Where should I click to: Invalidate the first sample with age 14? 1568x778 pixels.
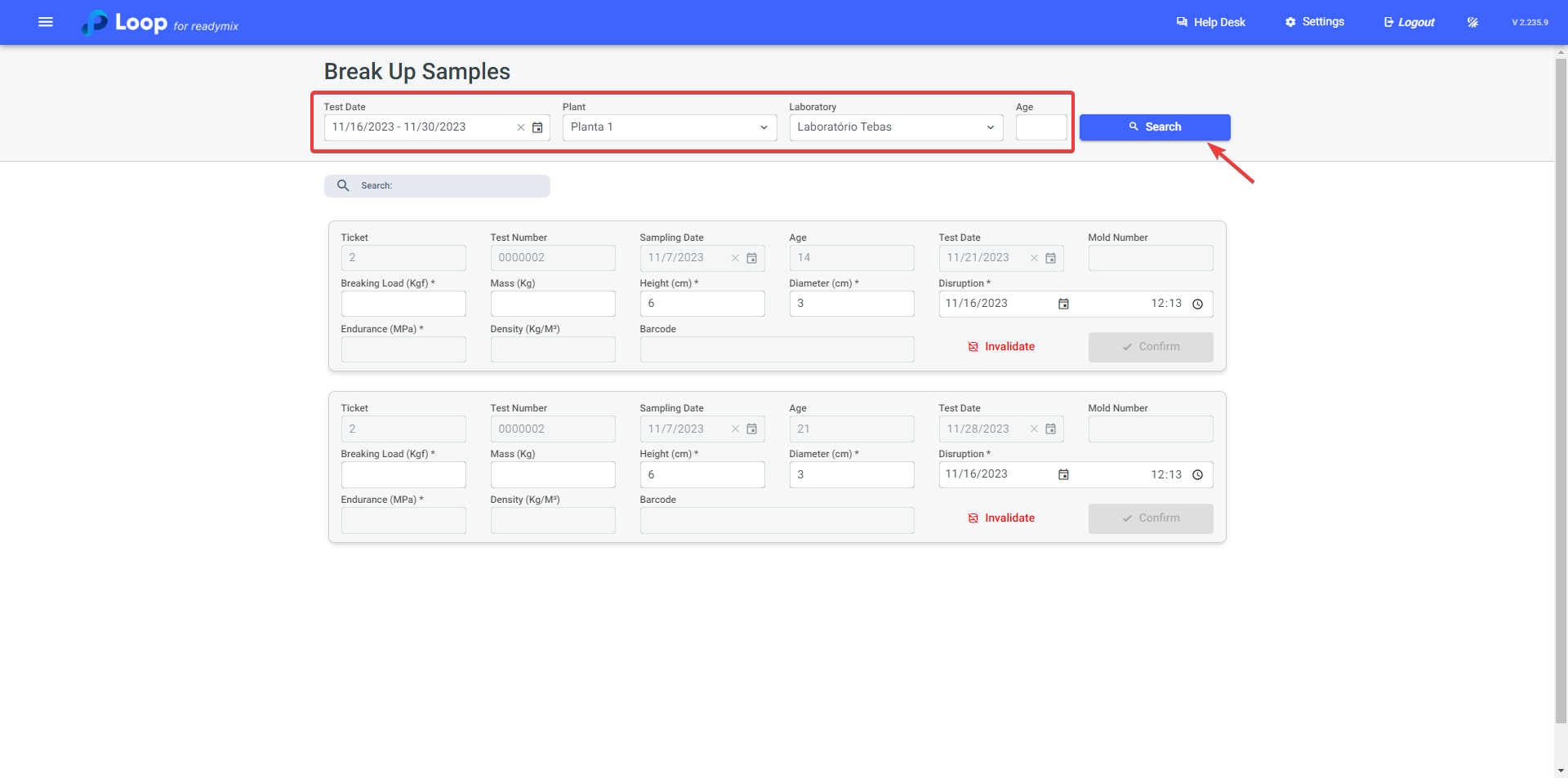pyautogui.click(x=1001, y=347)
